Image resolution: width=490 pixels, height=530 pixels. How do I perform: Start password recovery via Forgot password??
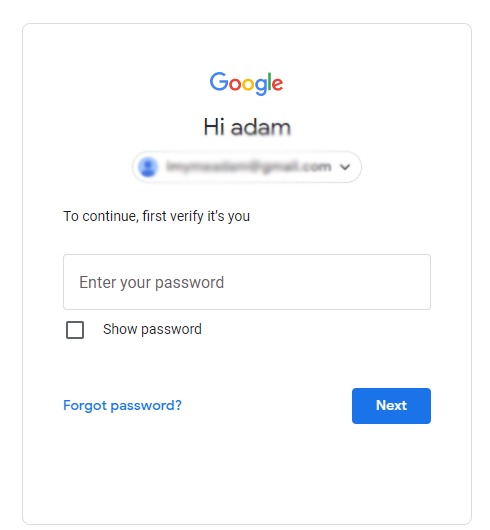(122, 405)
